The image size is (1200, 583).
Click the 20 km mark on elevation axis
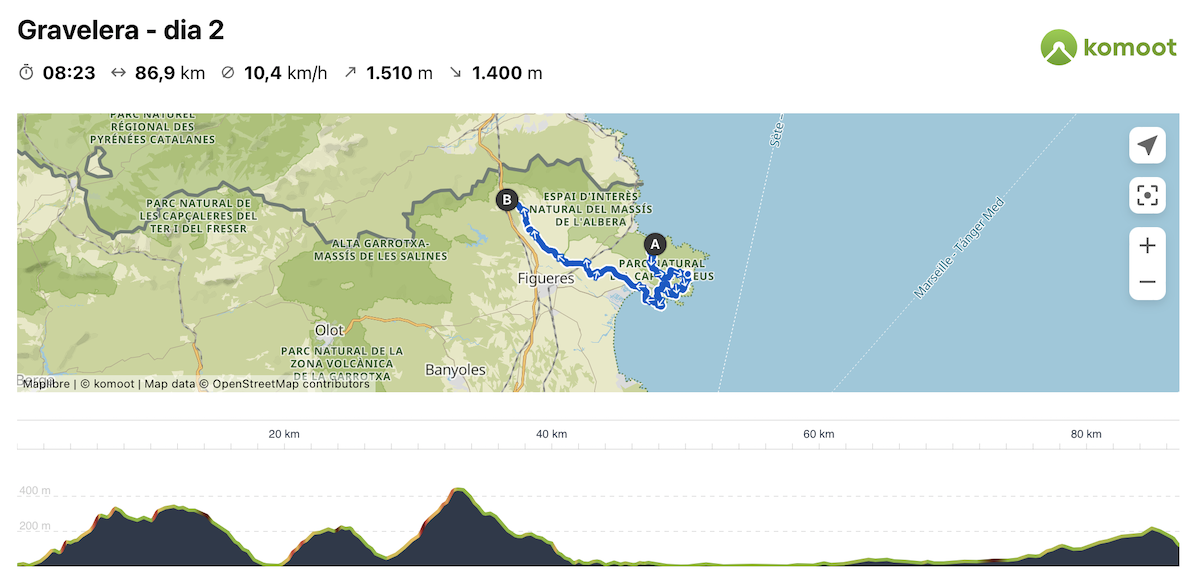coord(284,434)
